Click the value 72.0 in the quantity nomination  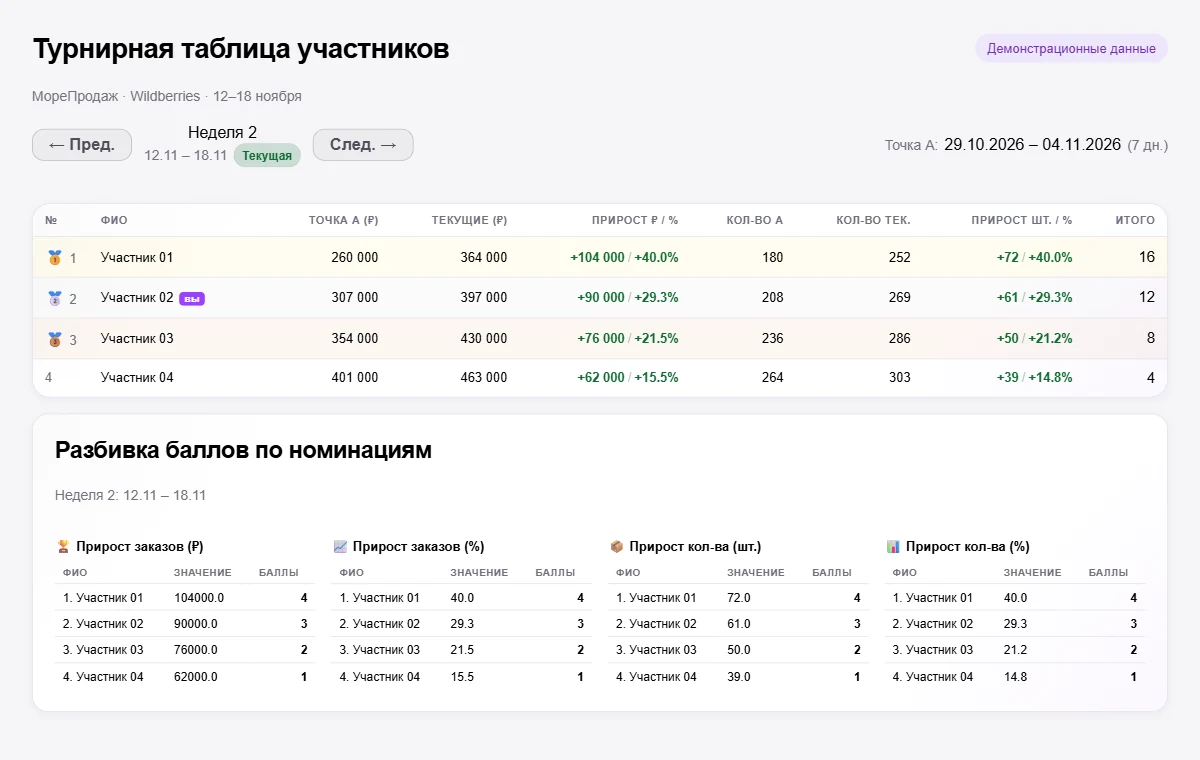739,598
